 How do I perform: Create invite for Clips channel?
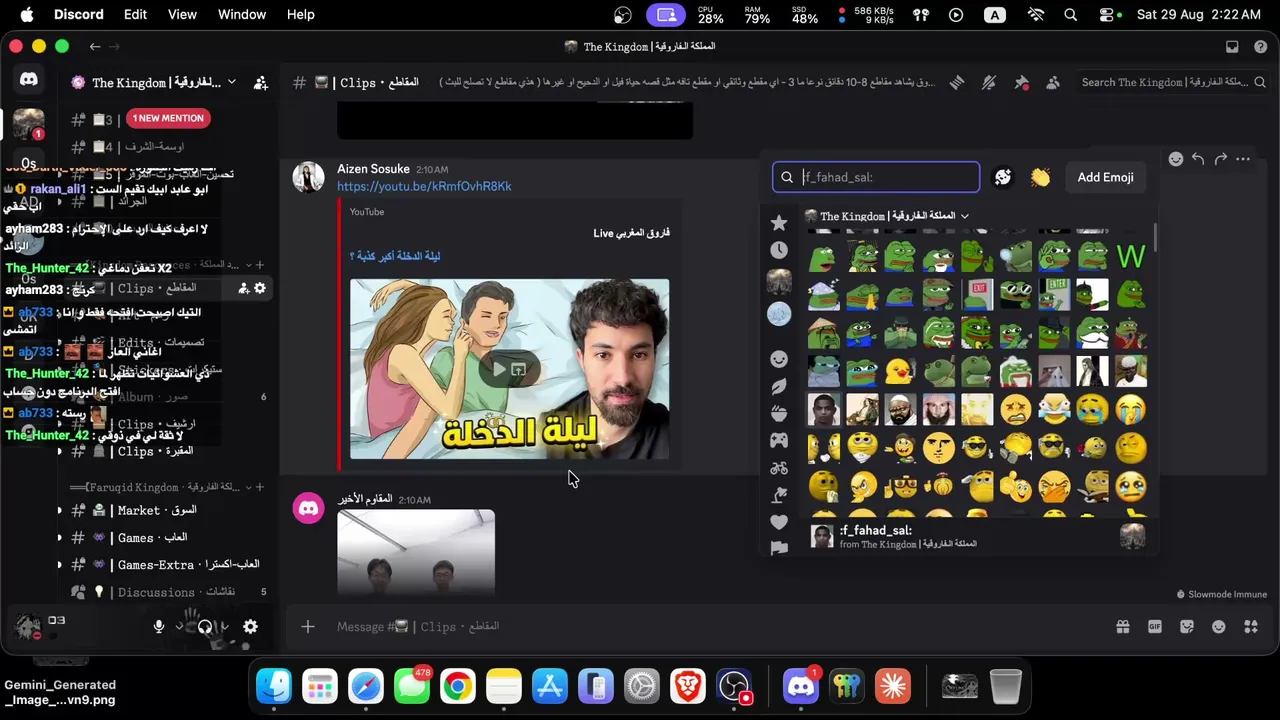[x=243, y=289]
